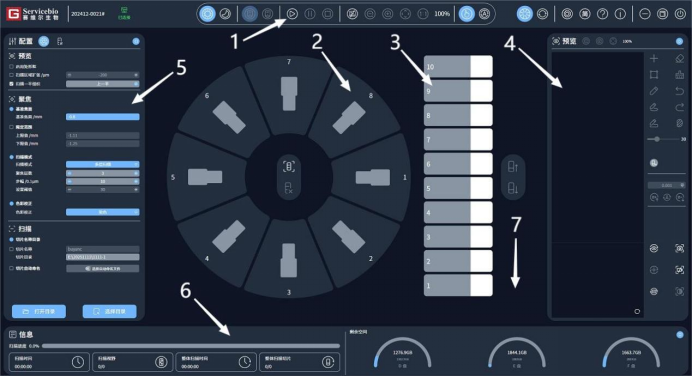This screenshot has height=377, width=693.
Task: Select the first radio under 扫描 section
Action: tap(11, 240)
